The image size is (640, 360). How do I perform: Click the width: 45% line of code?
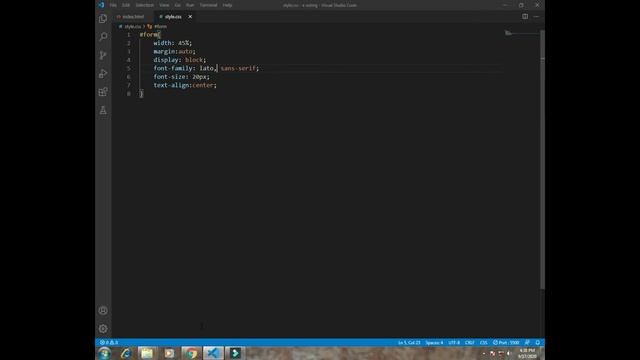tap(173, 43)
